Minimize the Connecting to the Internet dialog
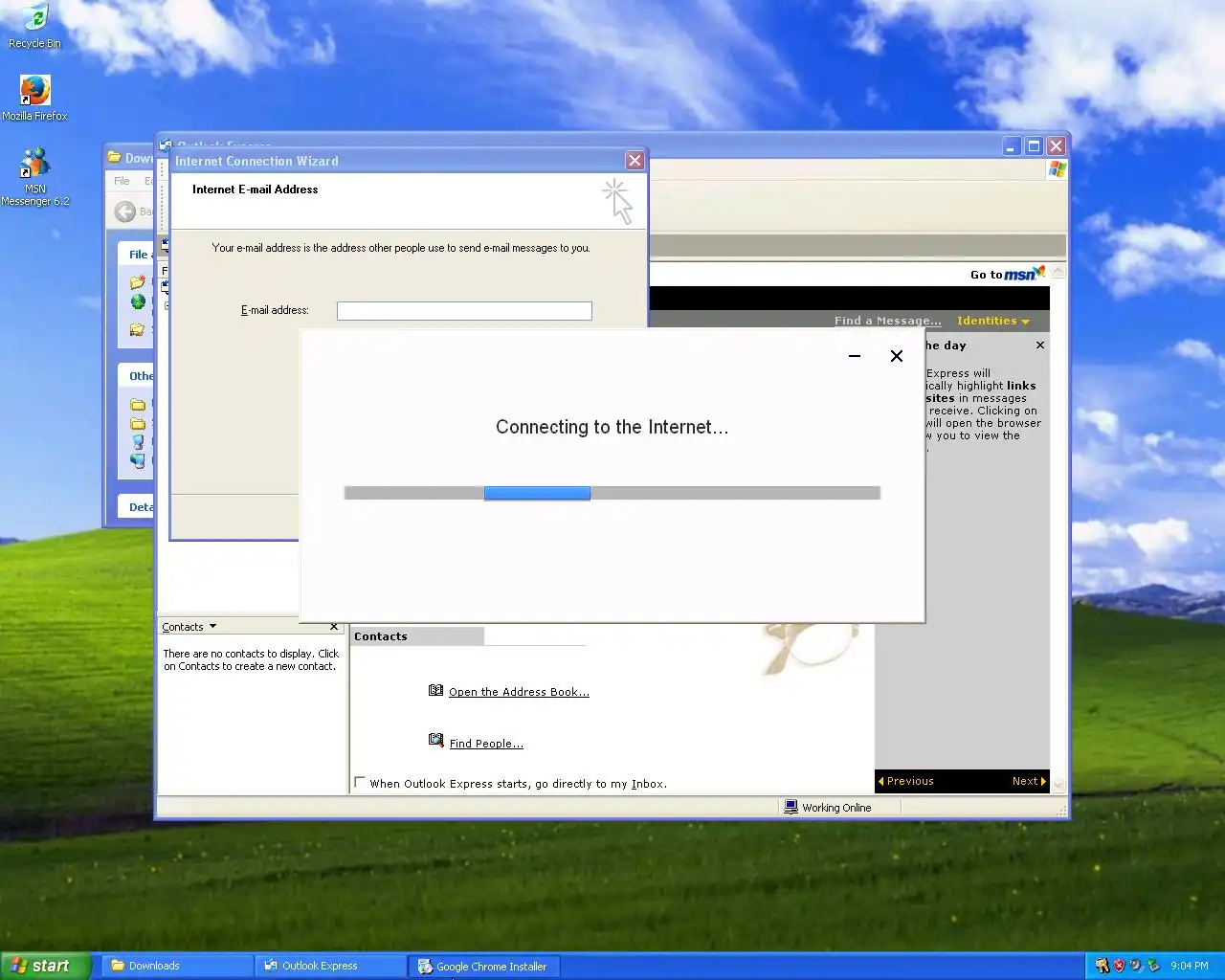 pyautogui.click(x=855, y=356)
